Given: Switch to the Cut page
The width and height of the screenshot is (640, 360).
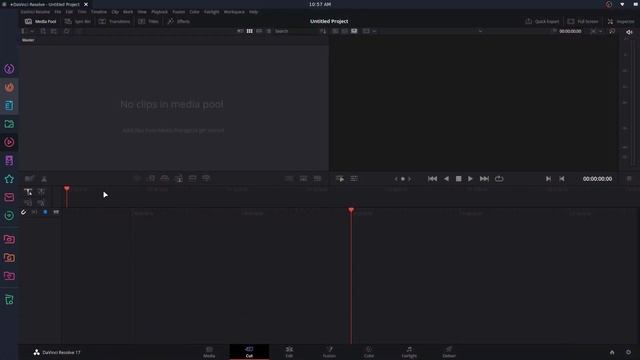Looking at the screenshot, I should pos(249,352).
